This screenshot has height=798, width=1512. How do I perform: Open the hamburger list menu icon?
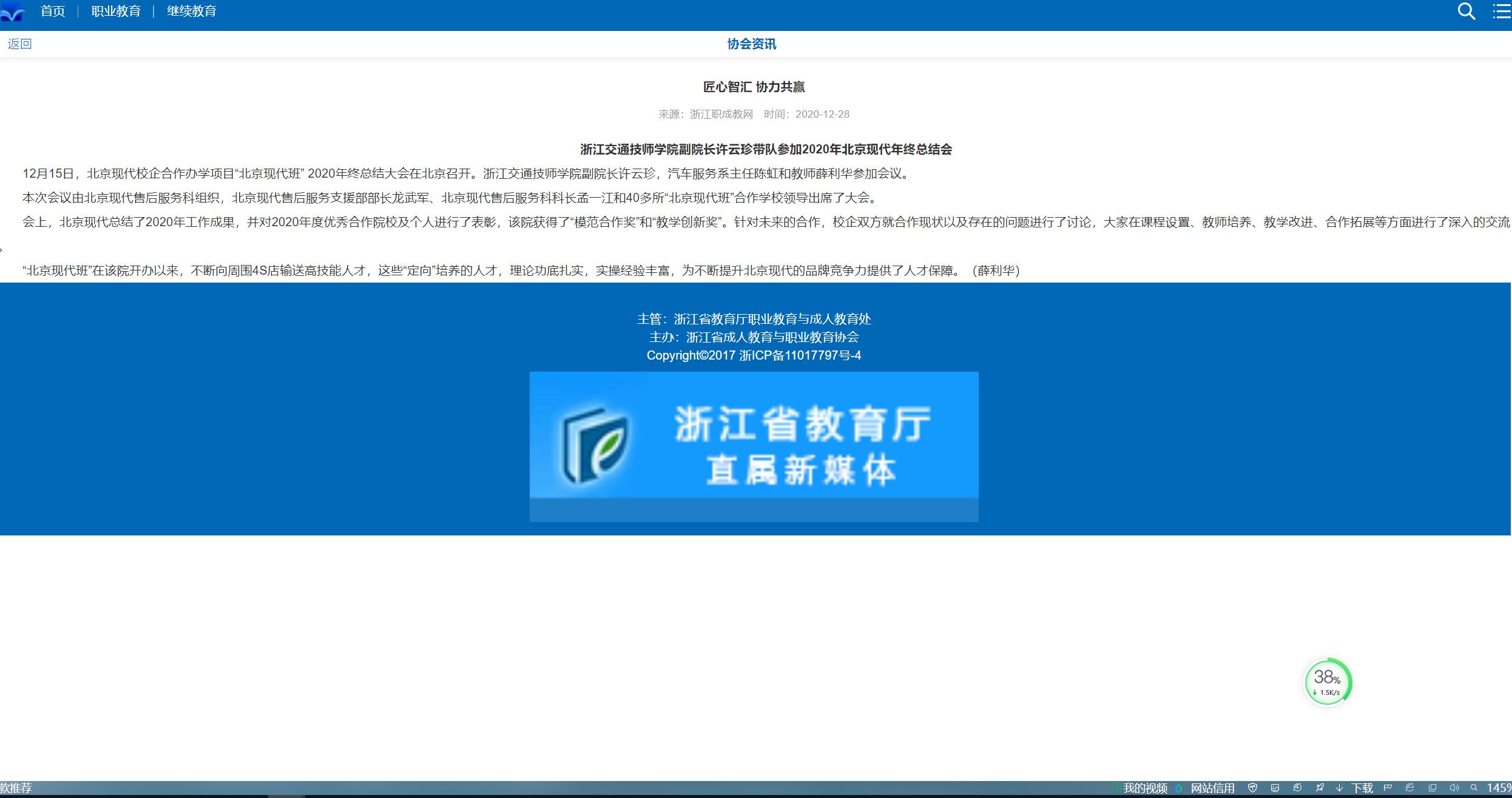(x=1502, y=11)
